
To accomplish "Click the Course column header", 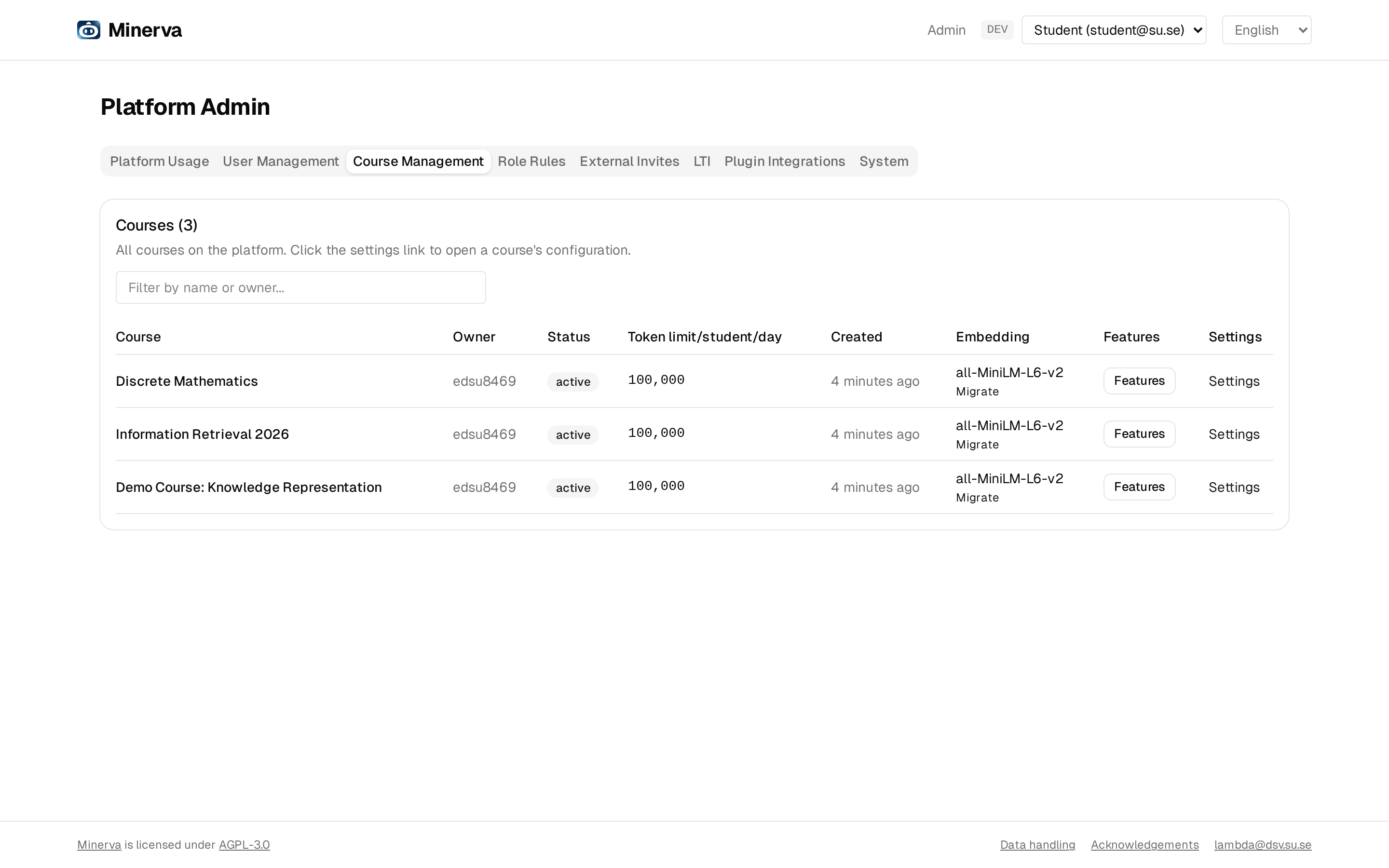I will point(138,337).
